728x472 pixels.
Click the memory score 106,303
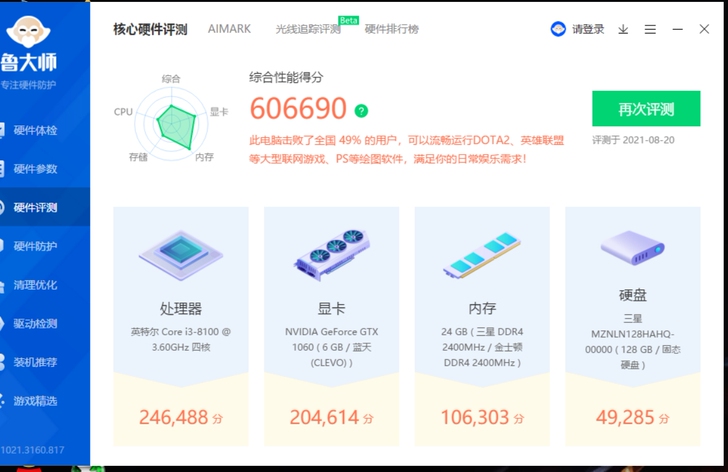point(475,417)
